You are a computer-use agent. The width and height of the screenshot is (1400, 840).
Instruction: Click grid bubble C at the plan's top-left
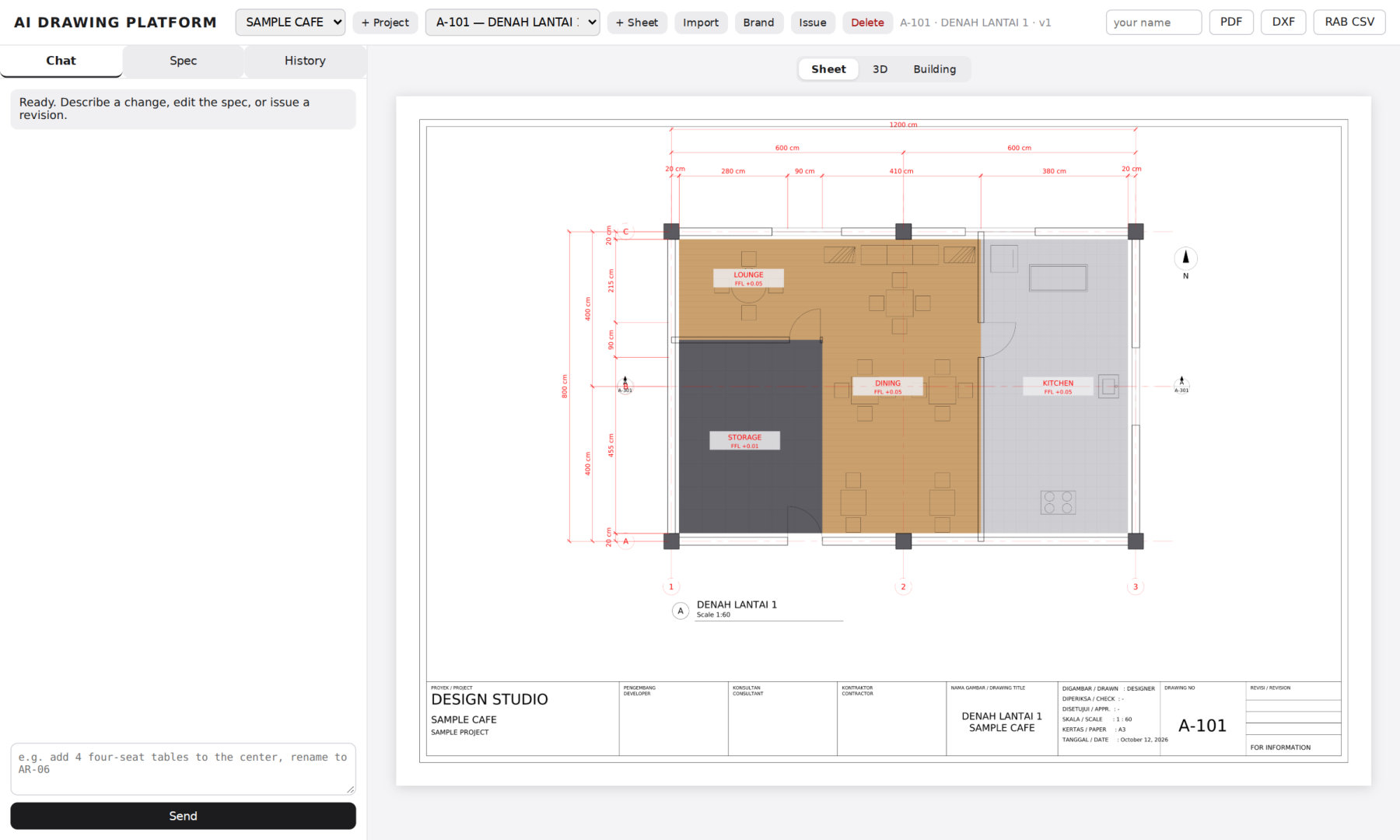coord(625,232)
